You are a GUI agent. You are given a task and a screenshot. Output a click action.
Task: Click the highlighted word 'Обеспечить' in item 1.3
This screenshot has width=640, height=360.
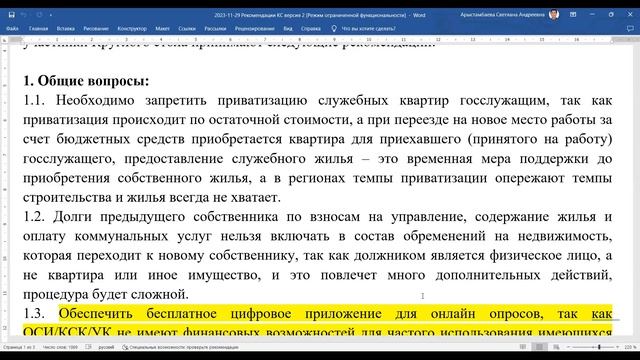96,314
